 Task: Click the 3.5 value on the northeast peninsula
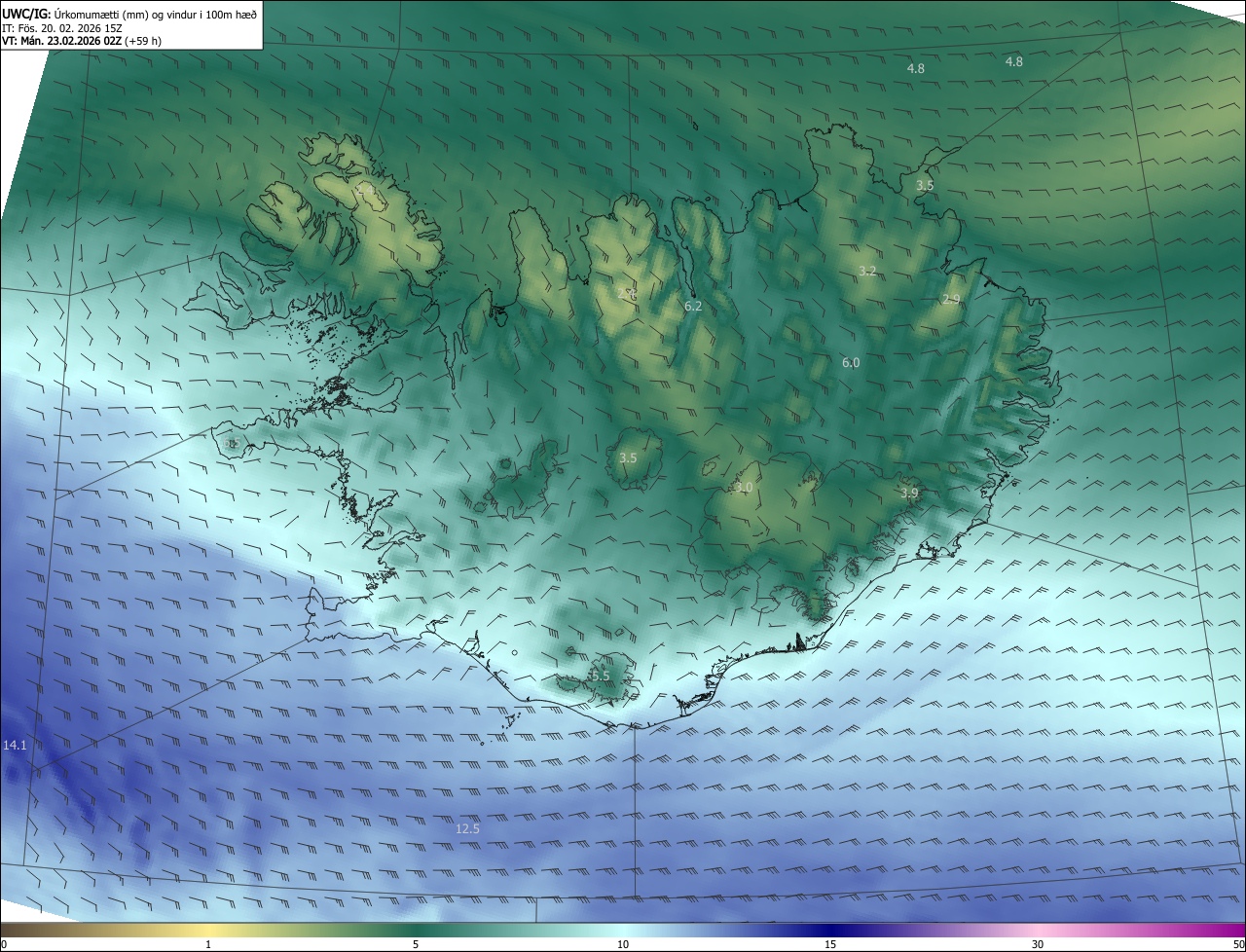point(925,185)
